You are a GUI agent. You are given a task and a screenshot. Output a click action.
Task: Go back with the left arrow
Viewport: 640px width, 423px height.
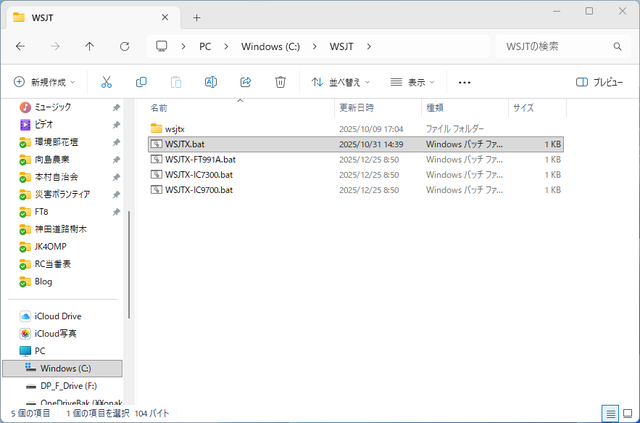[x=20, y=47]
